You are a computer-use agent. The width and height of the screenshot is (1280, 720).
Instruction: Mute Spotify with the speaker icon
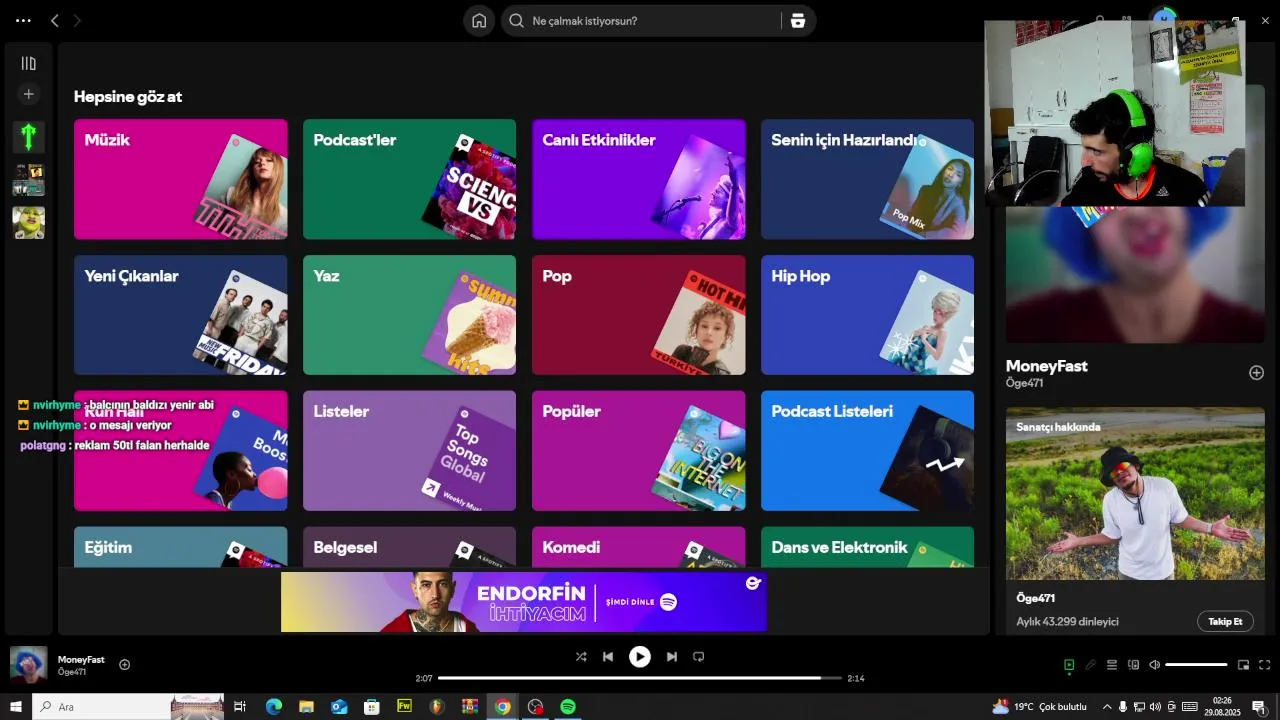pyautogui.click(x=1154, y=665)
